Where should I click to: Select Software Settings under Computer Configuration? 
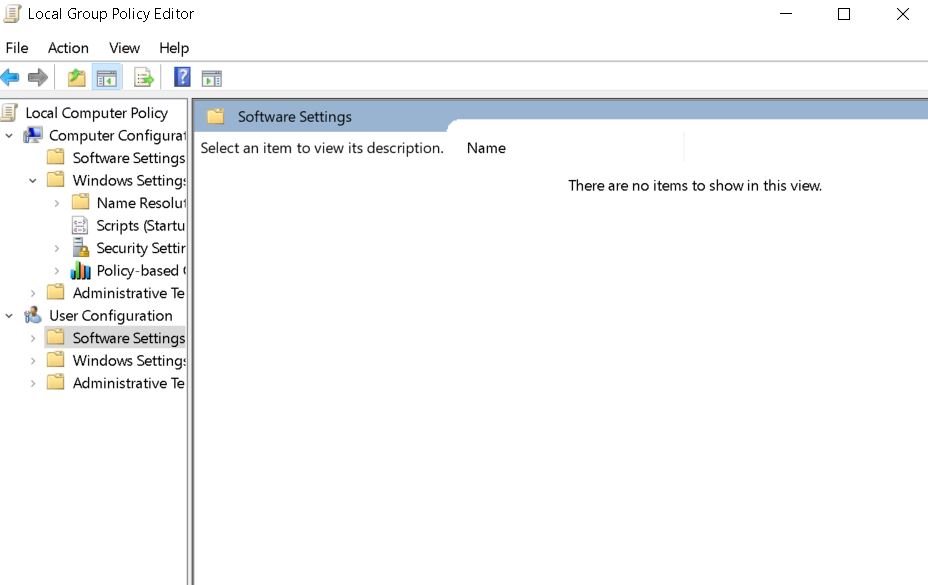pos(128,158)
